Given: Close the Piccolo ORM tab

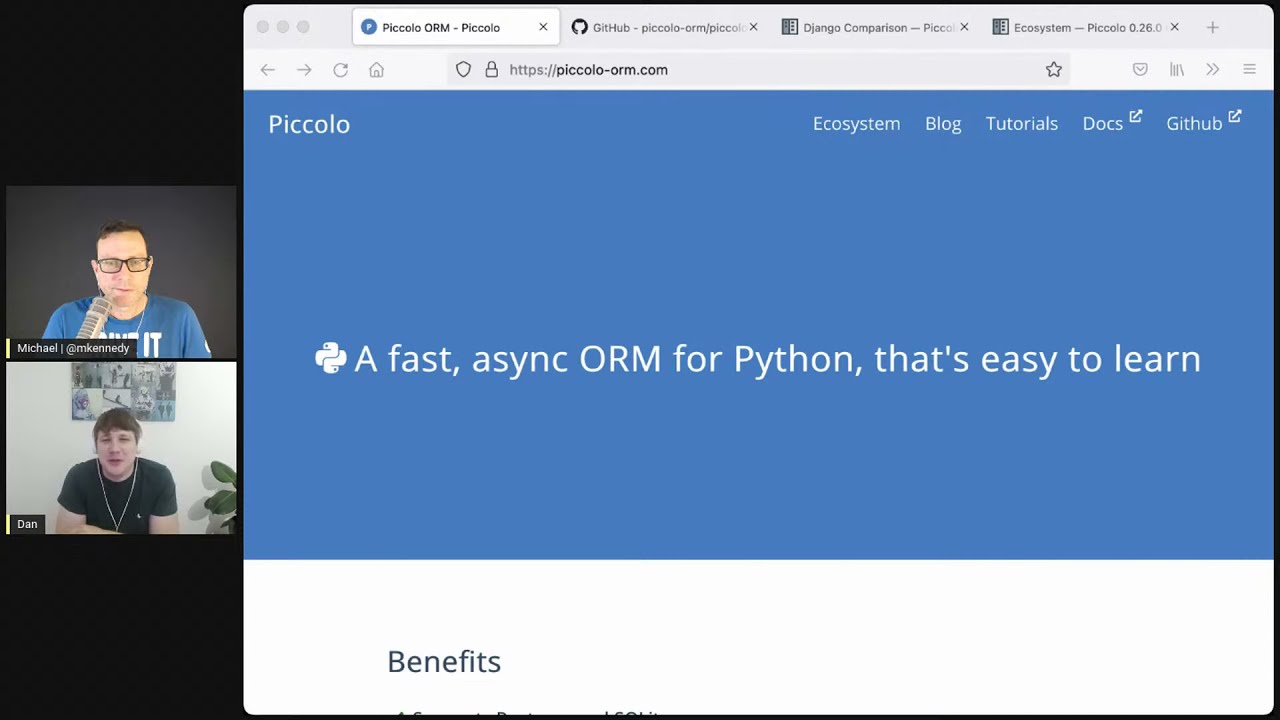Looking at the screenshot, I should pos(543,27).
